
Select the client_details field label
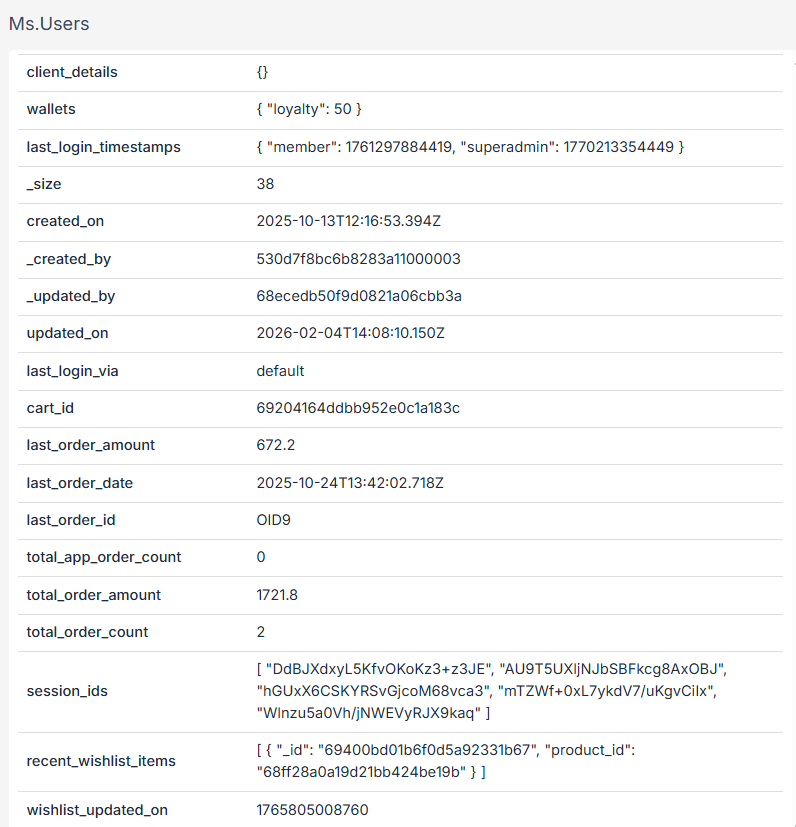pos(72,72)
